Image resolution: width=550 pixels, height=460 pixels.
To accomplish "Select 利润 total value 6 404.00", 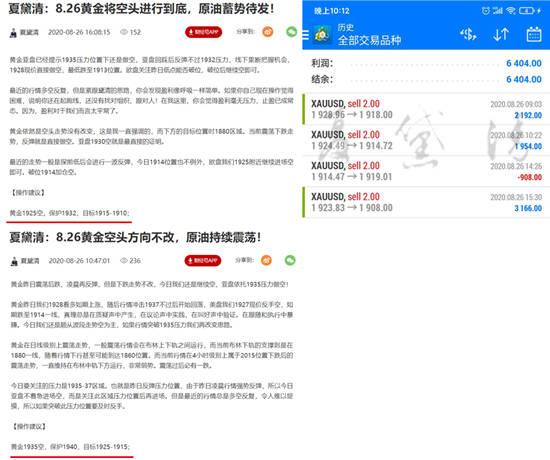I will (x=524, y=63).
